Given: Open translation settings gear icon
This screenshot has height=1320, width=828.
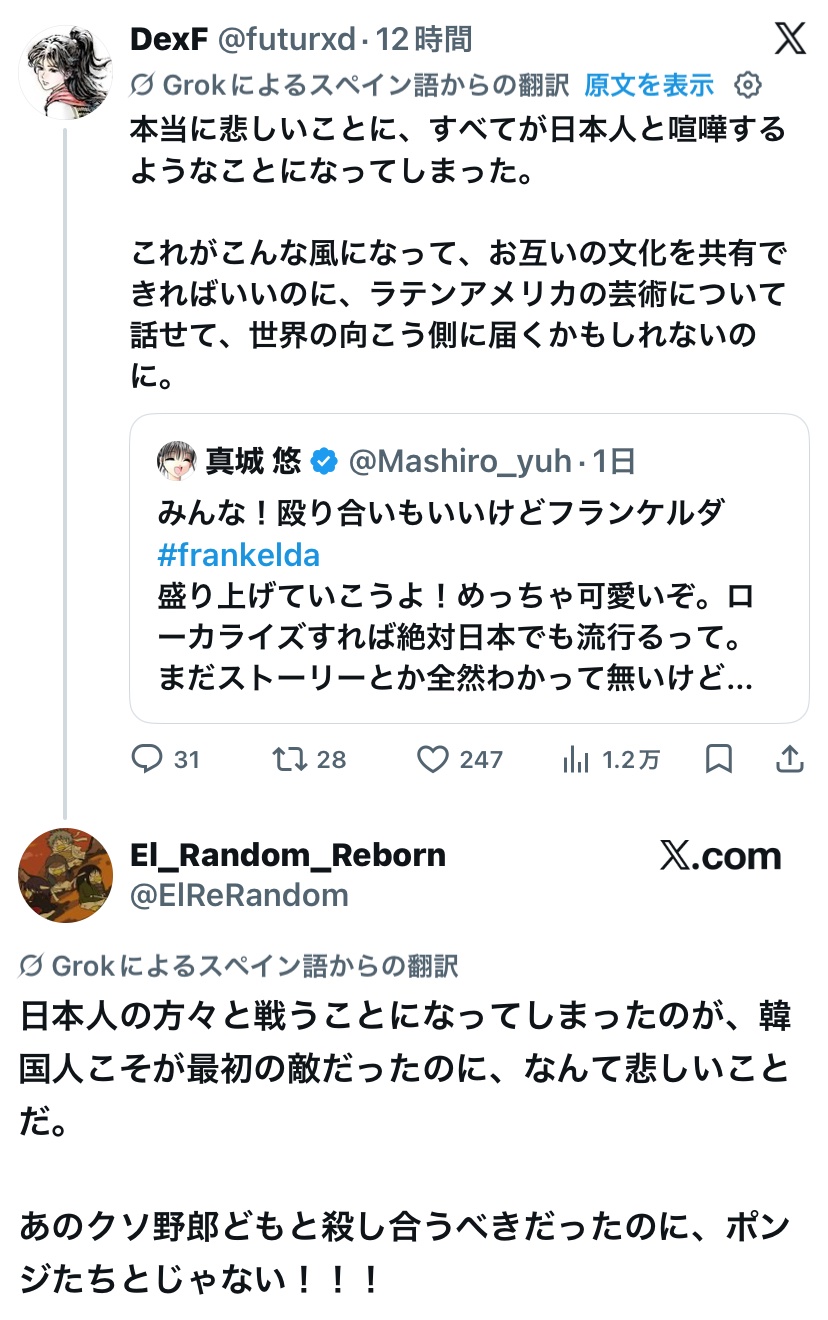Looking at the screenshot, I should 747,86.
